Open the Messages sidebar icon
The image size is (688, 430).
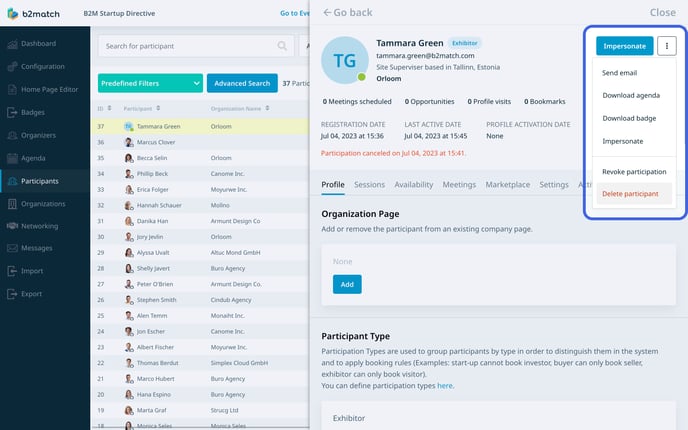tap(12, 248)
